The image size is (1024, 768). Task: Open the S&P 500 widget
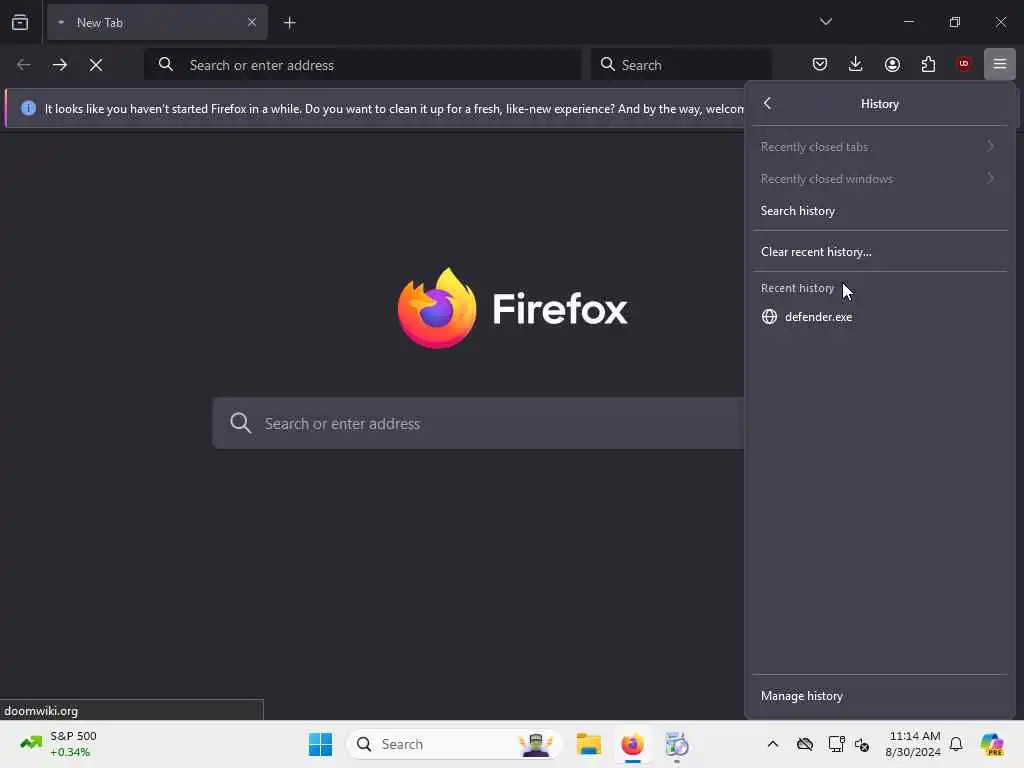pos(59,744)
